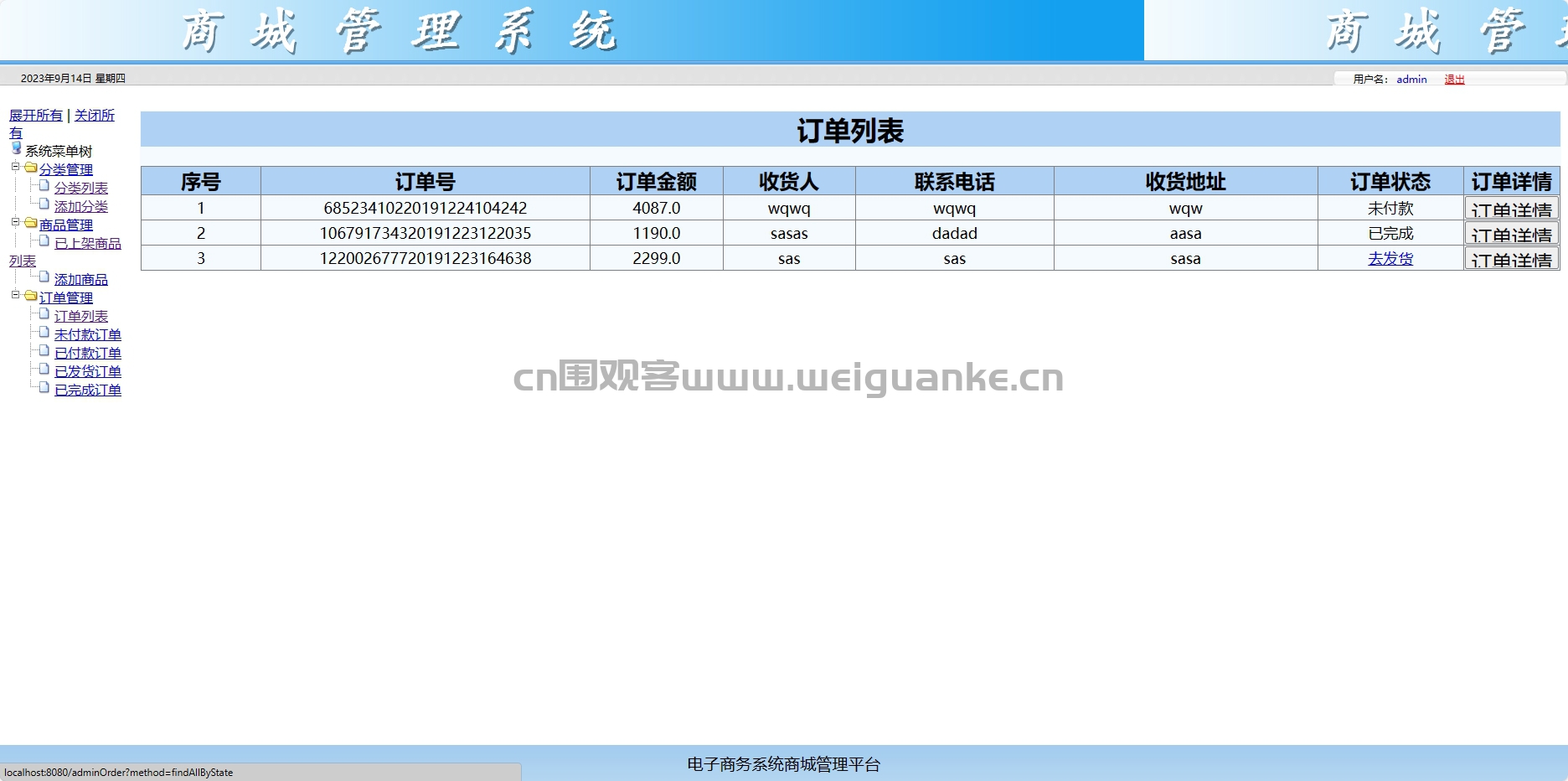Click the 收货地址 column header

[1185, 181]
